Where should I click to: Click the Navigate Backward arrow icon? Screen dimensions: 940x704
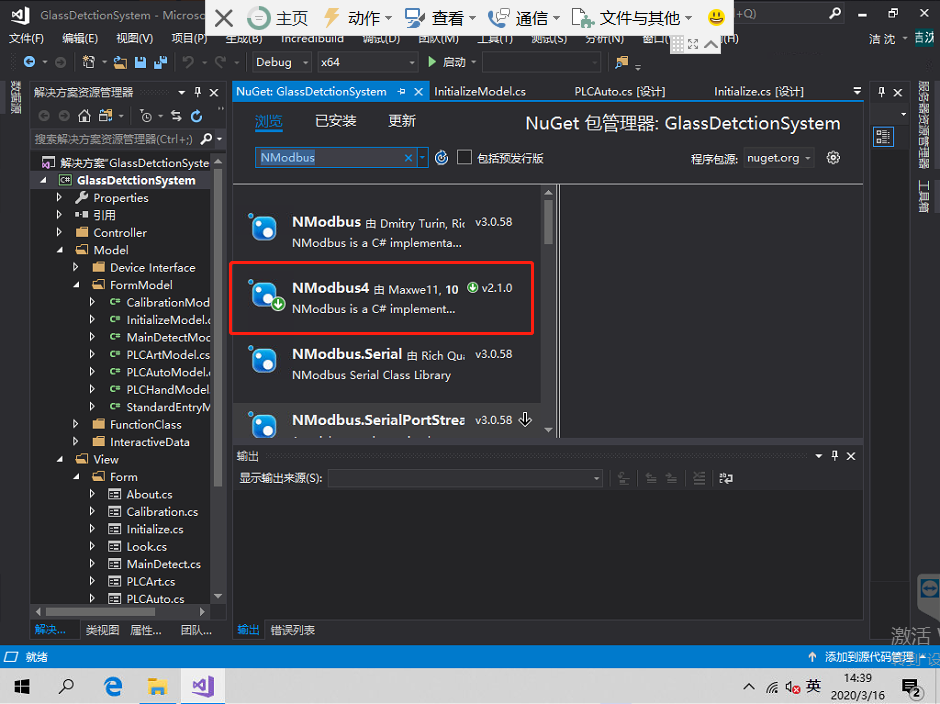point(29,62)
